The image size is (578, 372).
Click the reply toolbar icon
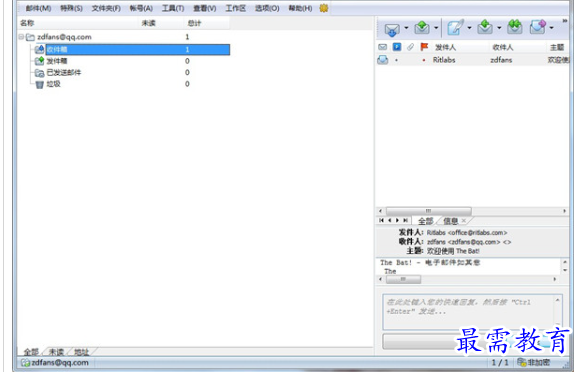coord(485,28)
